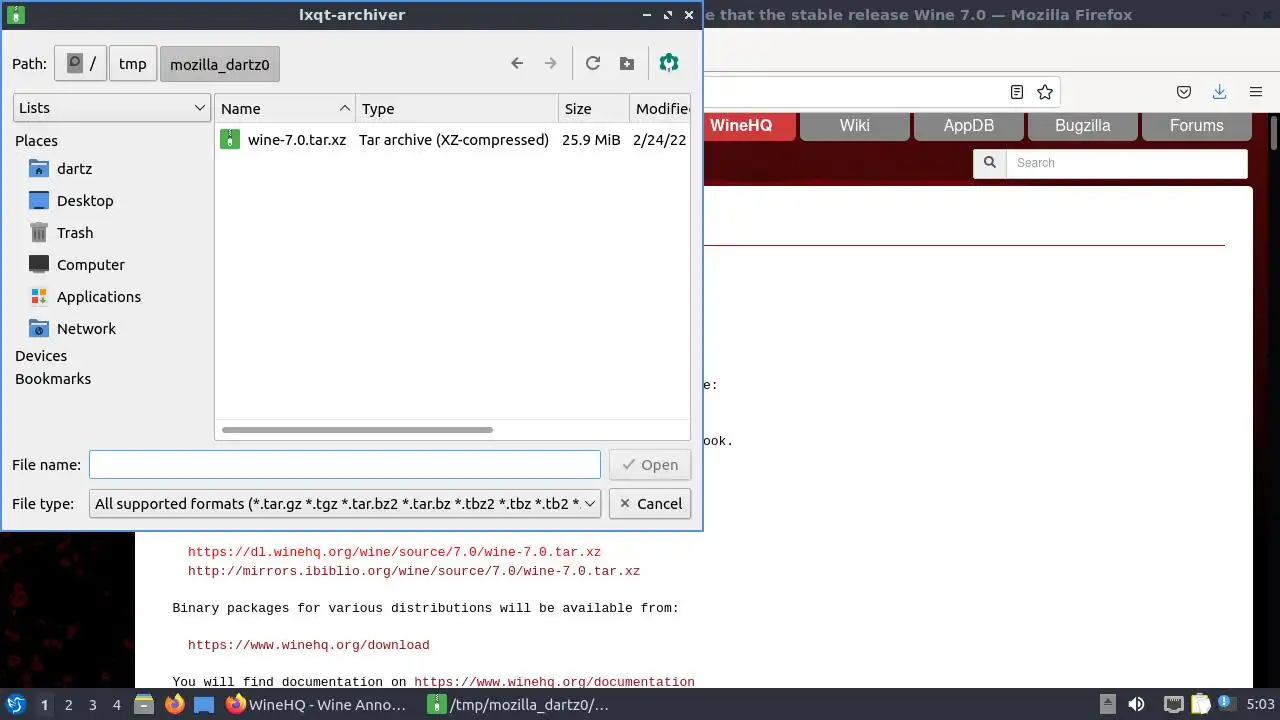Create a new folder in the dialog
1280x720 pixels.
(x=627, y=63)
